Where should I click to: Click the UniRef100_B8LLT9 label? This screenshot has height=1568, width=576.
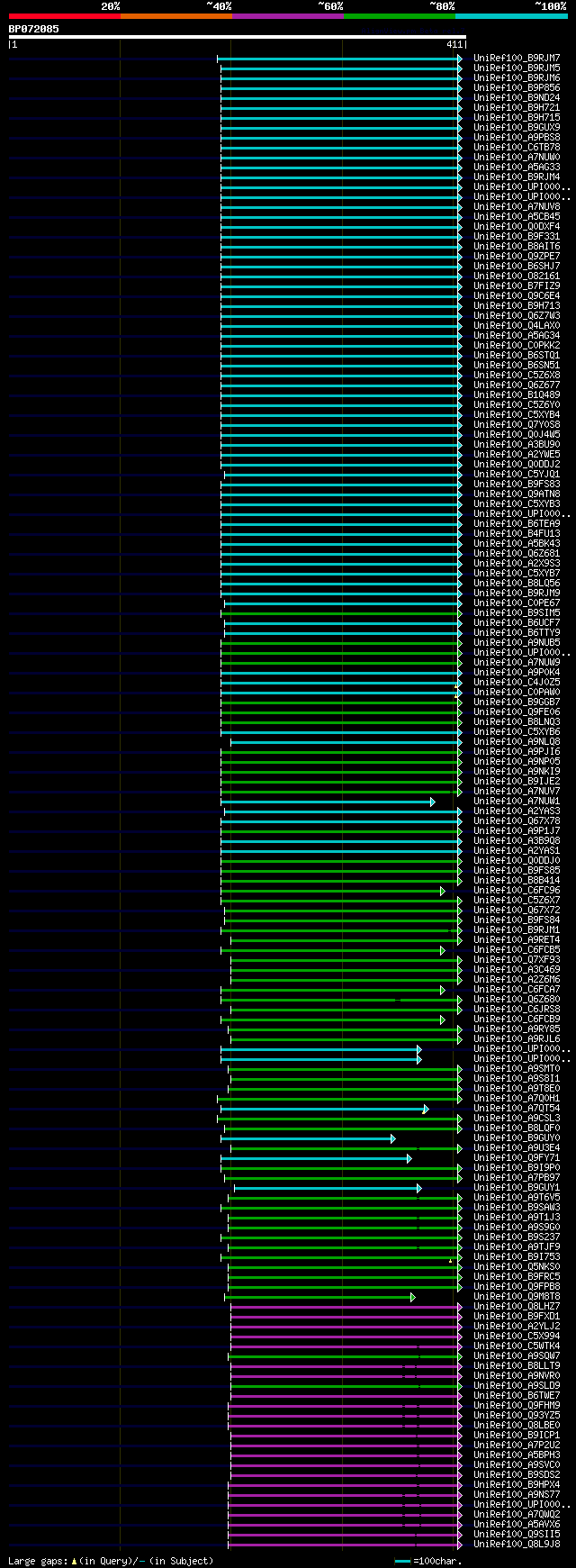[517, 1366]
